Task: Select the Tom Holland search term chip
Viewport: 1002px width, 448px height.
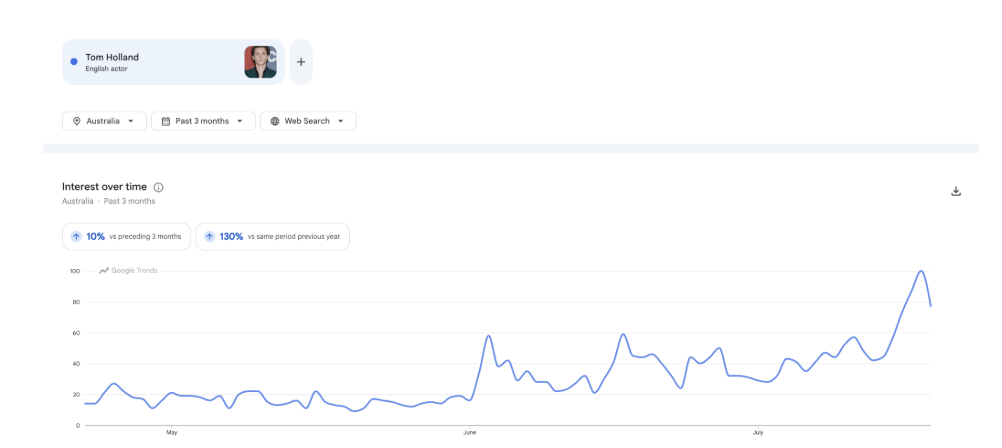Action: 173,62
